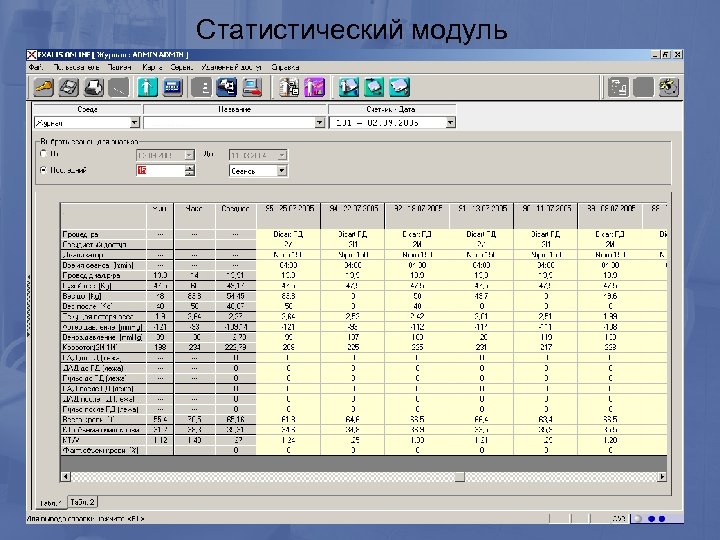The image size is (720, 540).
Task: Click the teal person-with-sheet icon
Action: click(349, 87)
